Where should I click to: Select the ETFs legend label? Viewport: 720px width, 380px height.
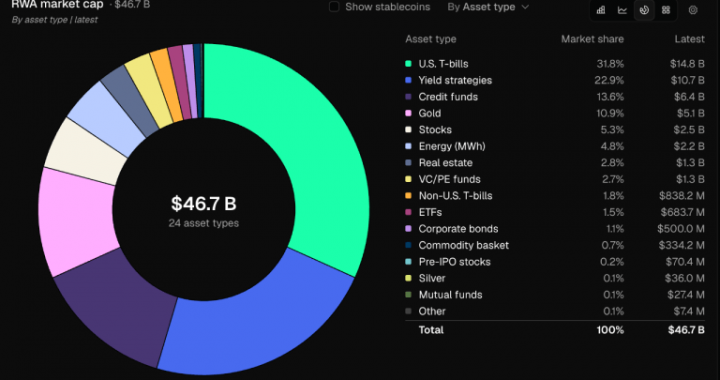click(430, 212)
